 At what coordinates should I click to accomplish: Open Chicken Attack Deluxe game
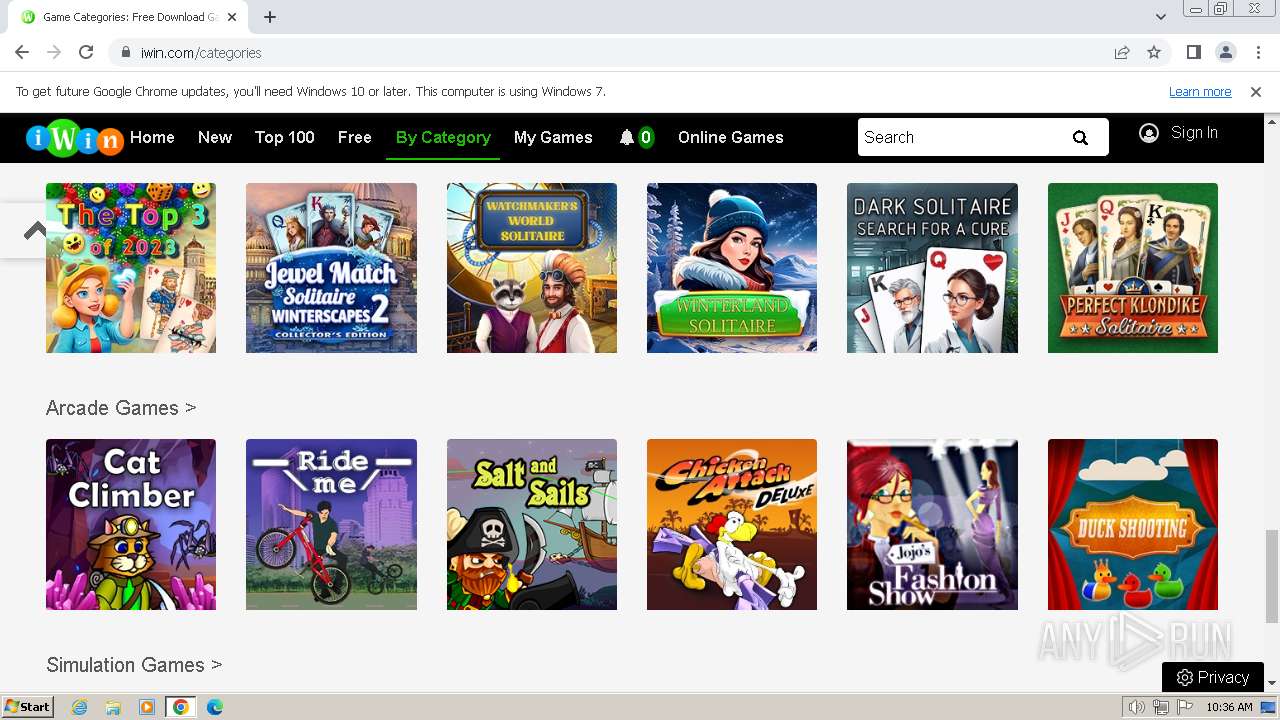(732, 524)
